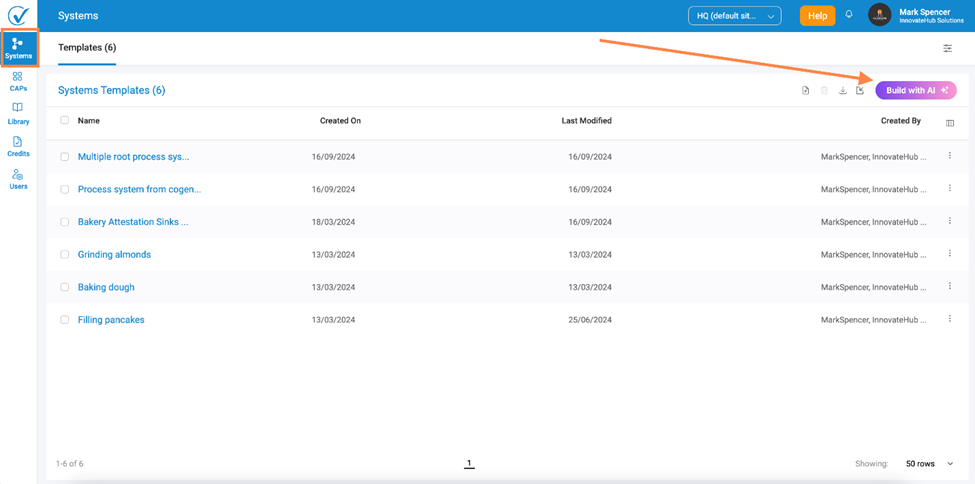The width and height of the screenshot is (975, 484).
Task: Click the checkmark app logo
Action: tap(19, 14)
